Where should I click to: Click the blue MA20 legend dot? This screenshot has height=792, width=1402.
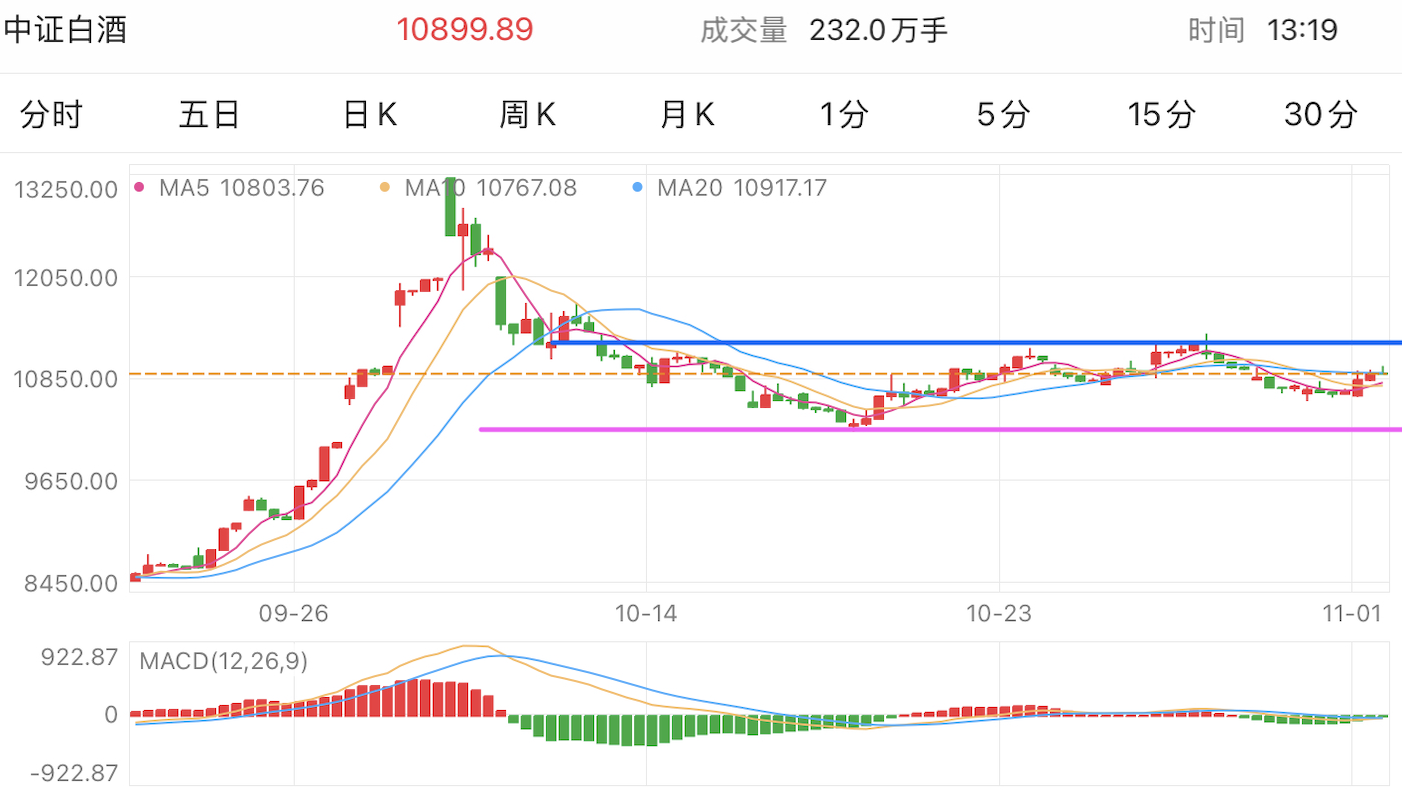pyautogui.click(x=638, y=187)
